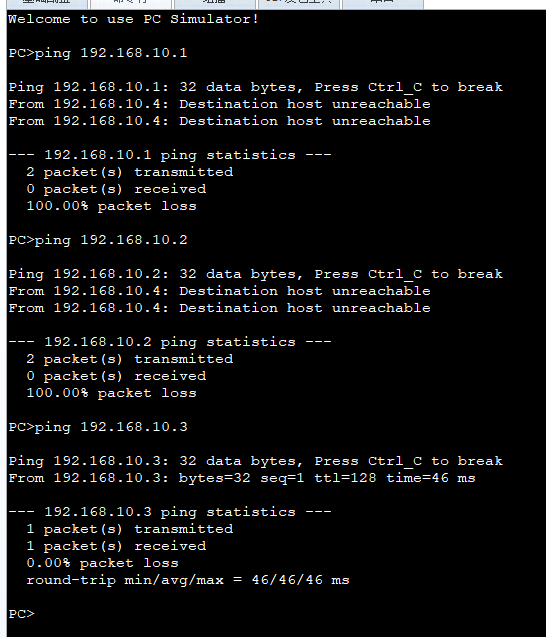Click the '1 packet(s) received' line
Screen dimensions: 546x637
click(x=116, y=546)
